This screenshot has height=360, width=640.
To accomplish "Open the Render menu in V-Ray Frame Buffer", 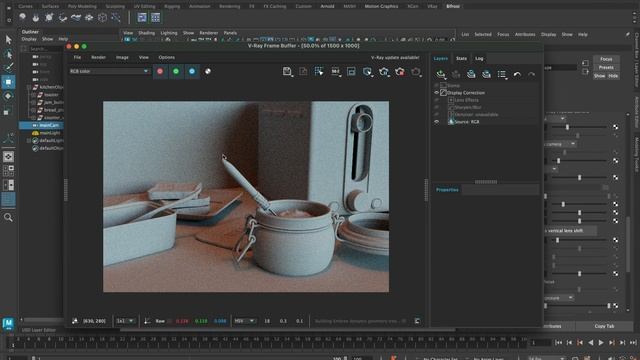I will (x=98, y=58).
